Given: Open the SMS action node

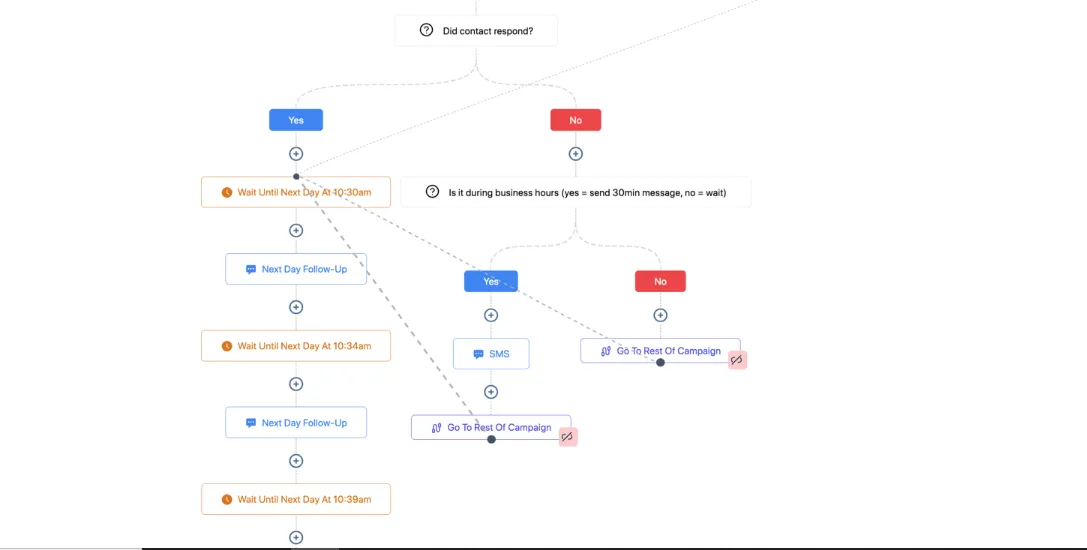Looking at the screenshot, I should tap(491, 354).
